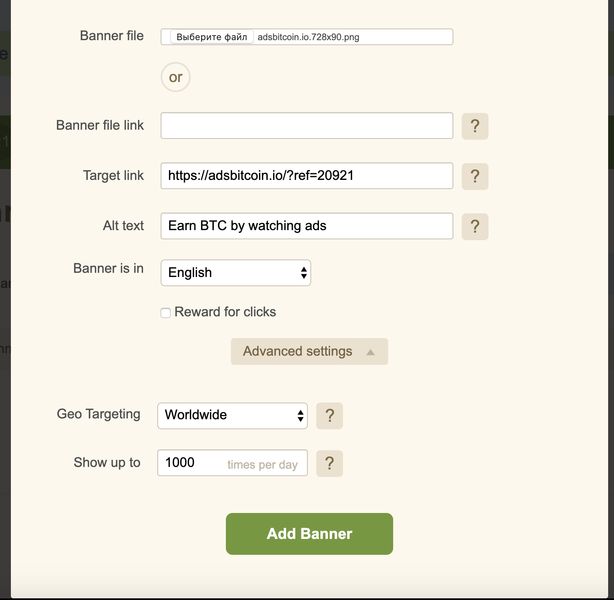Screen dimensions: 614x600
Task: Enable the Reward for clicks checkbox
Action: [166, 313]
